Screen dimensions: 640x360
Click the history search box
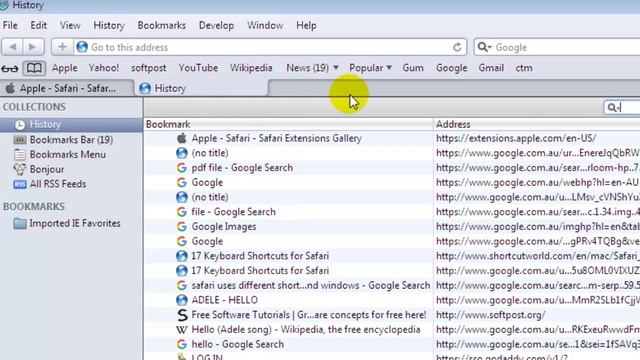622,107
